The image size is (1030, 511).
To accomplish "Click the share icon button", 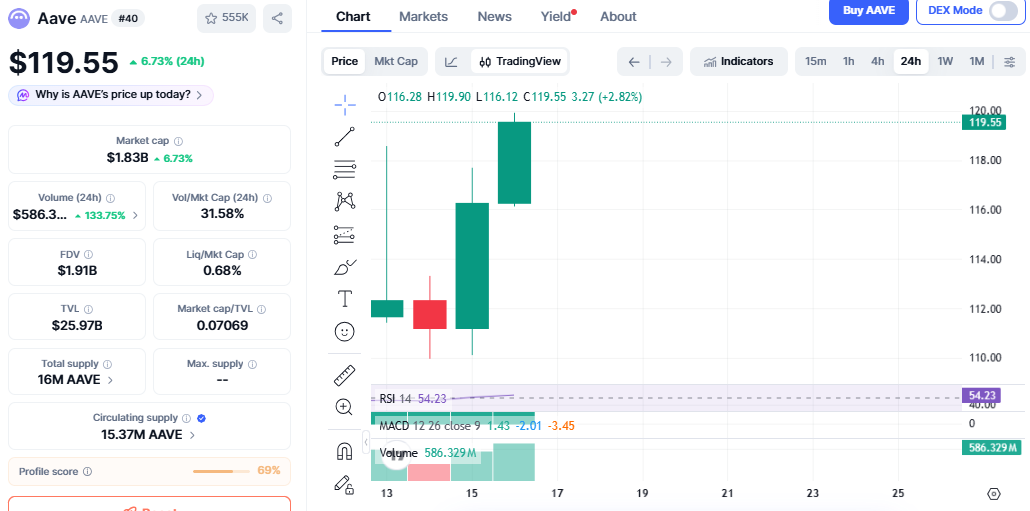I will (277, 18).
